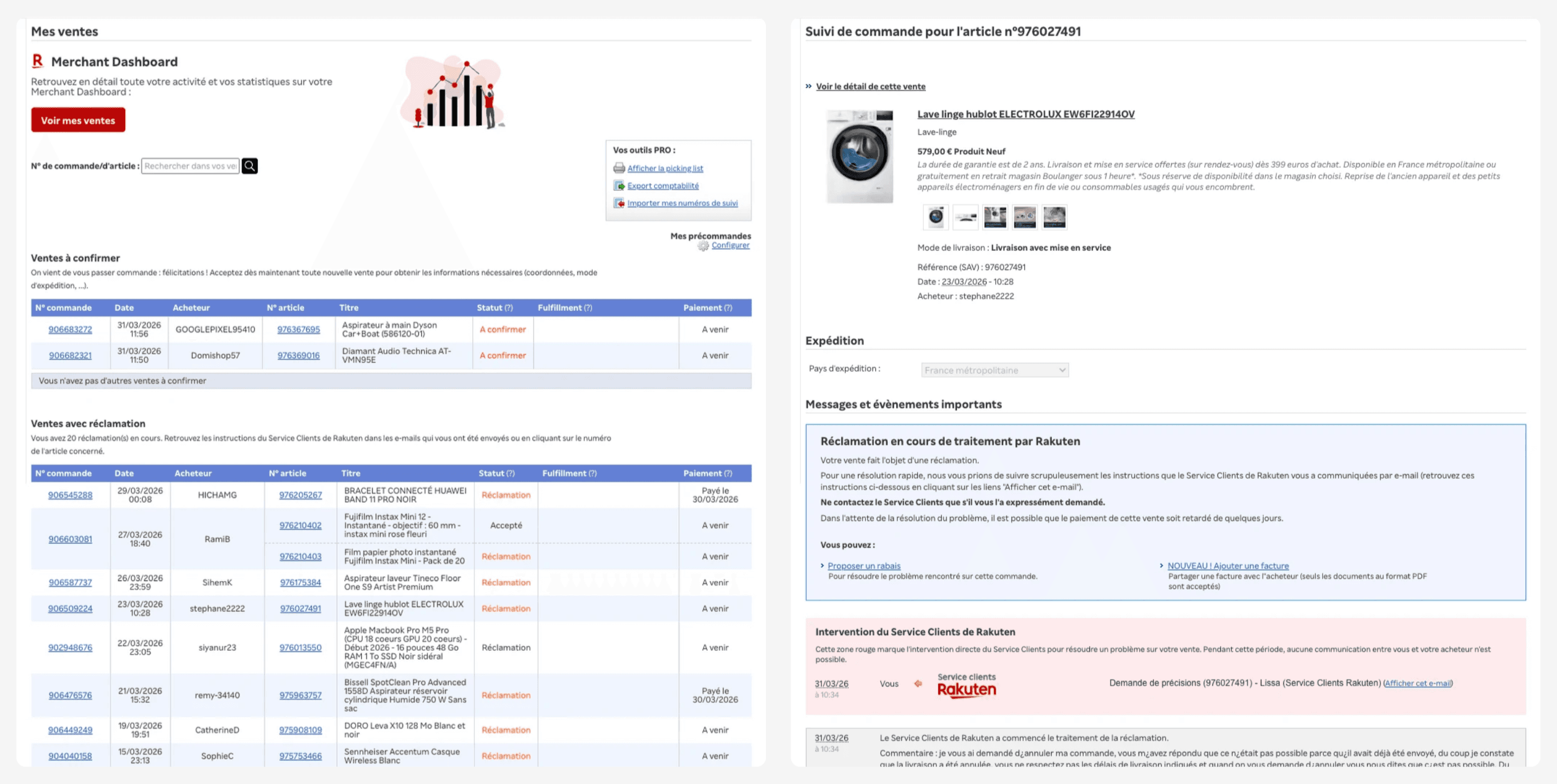1557x784 pixels.
Task: Click A confirmer status for Diamant Audio Technica row
Action: pyautogui.click(x=502, y=355)
